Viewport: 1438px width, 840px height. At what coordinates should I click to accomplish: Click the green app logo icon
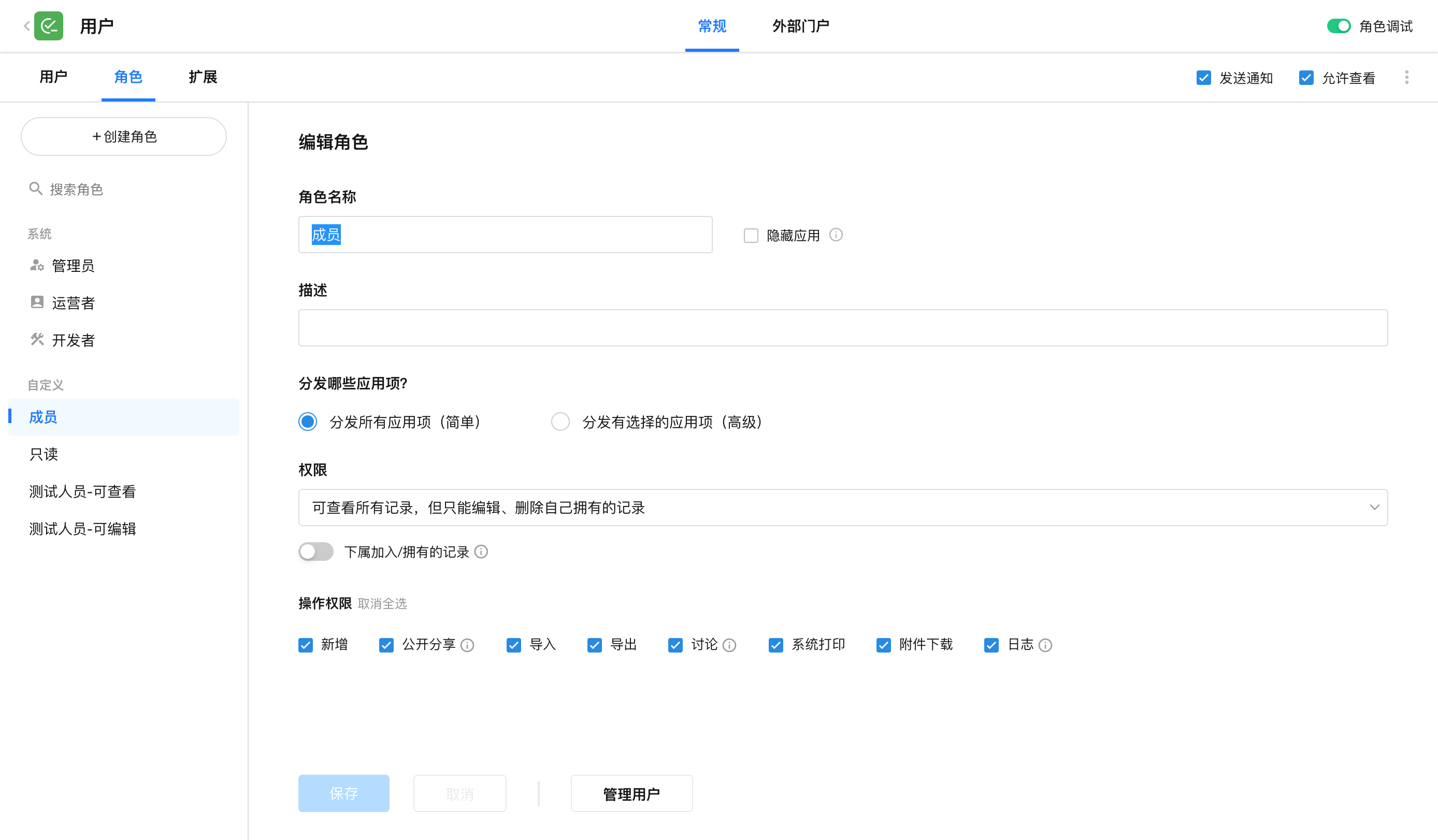click(x=49, y=26)
